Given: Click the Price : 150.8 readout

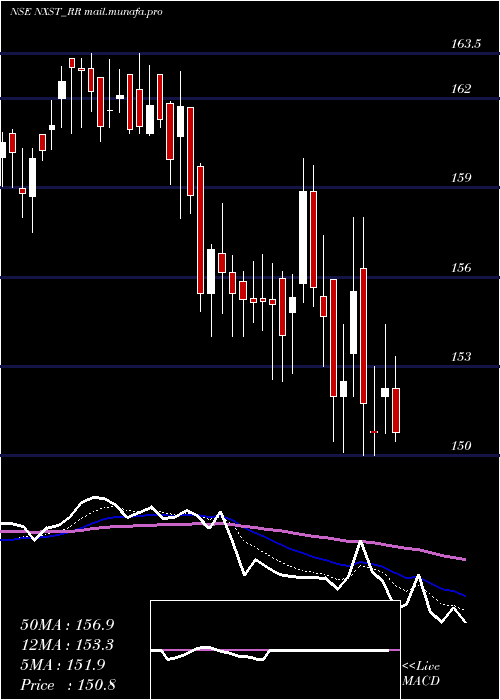Looking at the screenshot, I should pyautogui.click(x=68, y=685).
